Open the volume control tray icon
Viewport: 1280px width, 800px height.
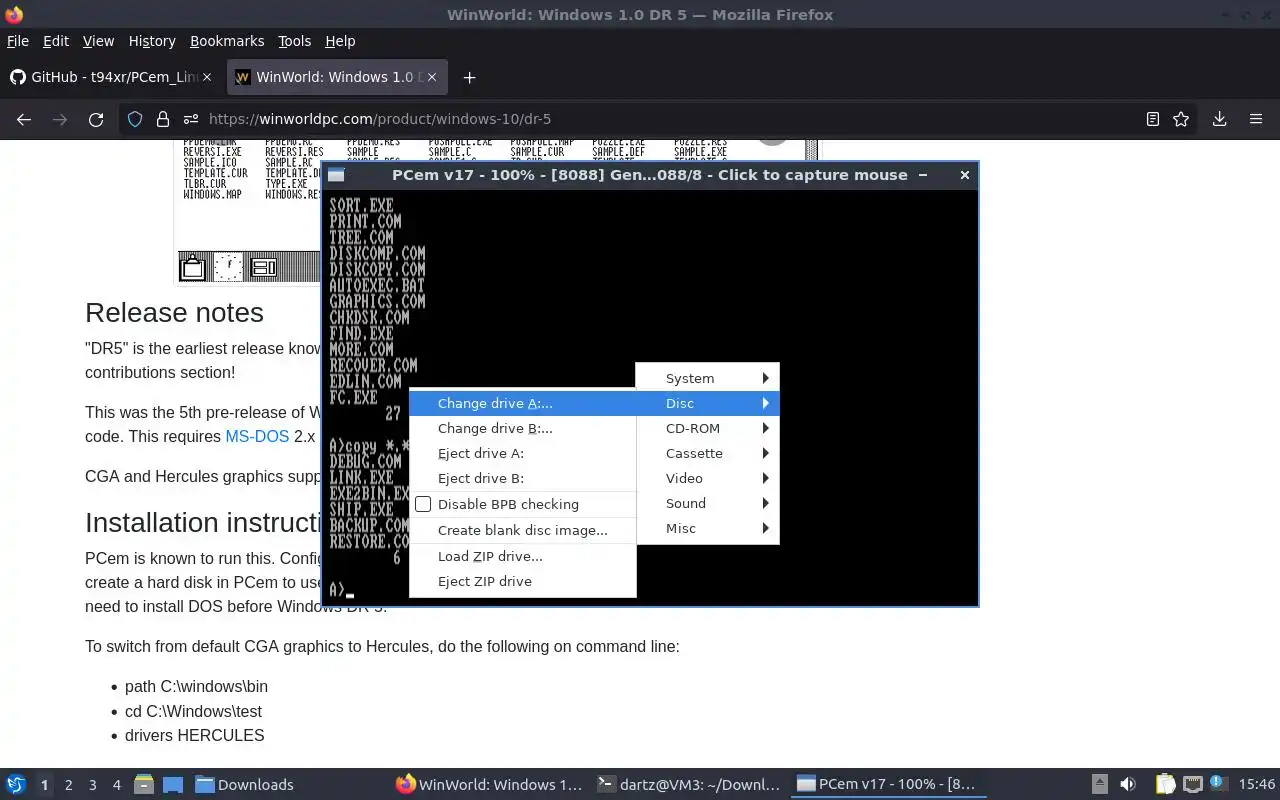click(1128, 784)
